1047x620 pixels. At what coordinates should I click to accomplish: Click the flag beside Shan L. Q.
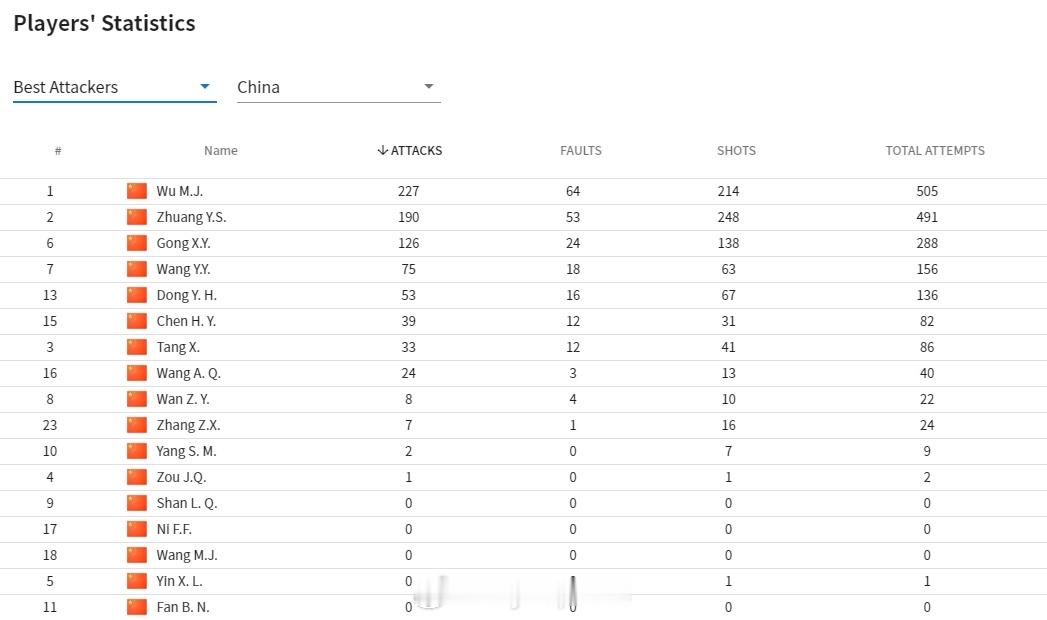tap(137, 503)
